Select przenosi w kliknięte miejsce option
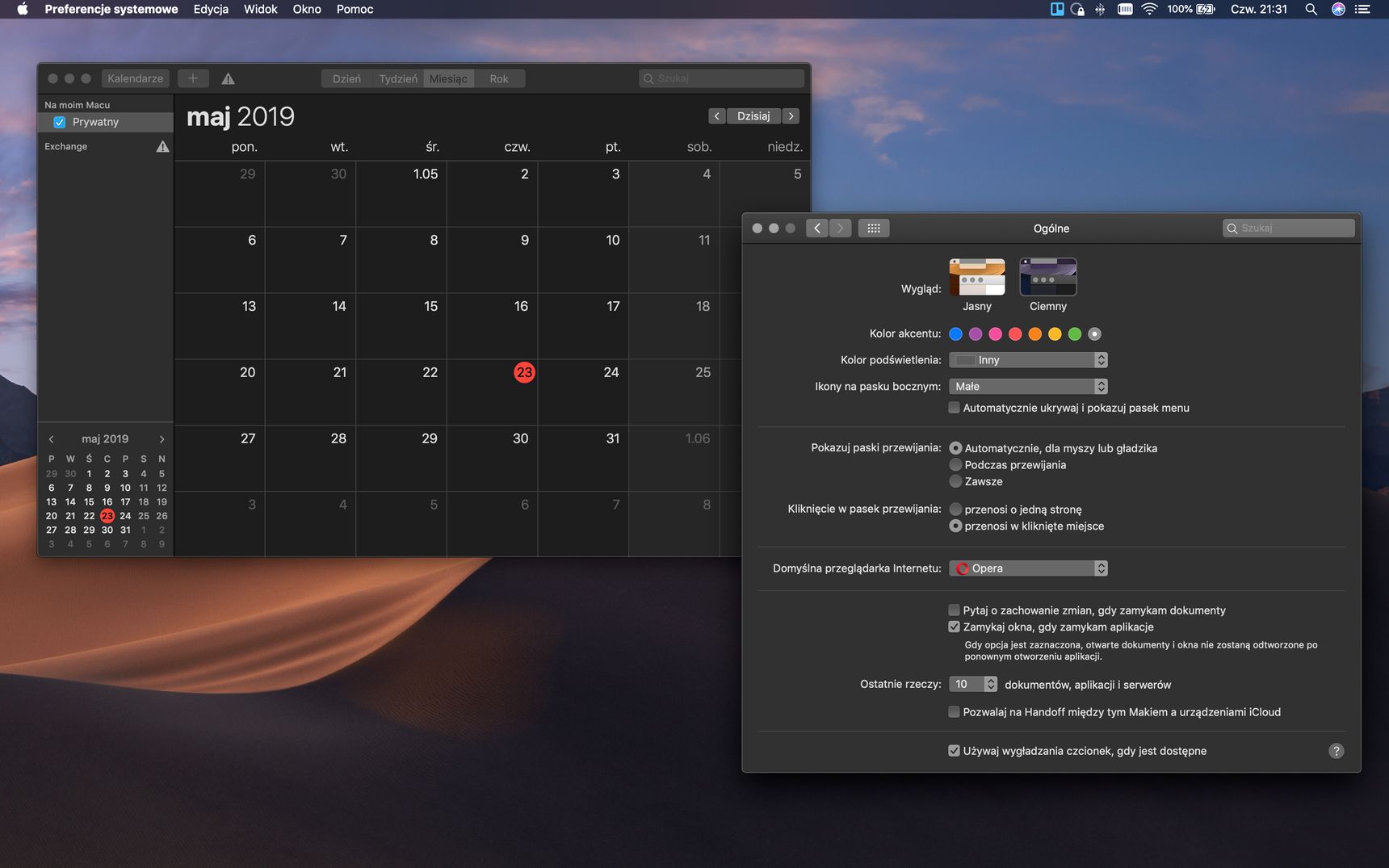The image size is (1389, 868). pos(955,526)
